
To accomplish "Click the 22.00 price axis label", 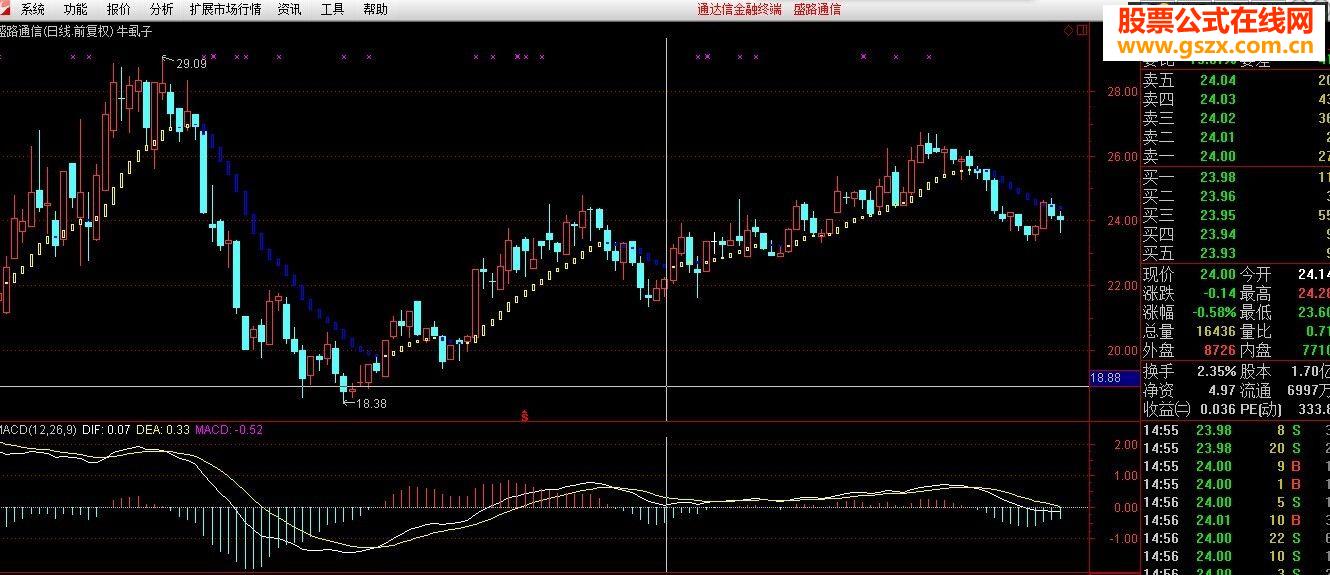I will pyautogui.click(x=1122, y=285).
